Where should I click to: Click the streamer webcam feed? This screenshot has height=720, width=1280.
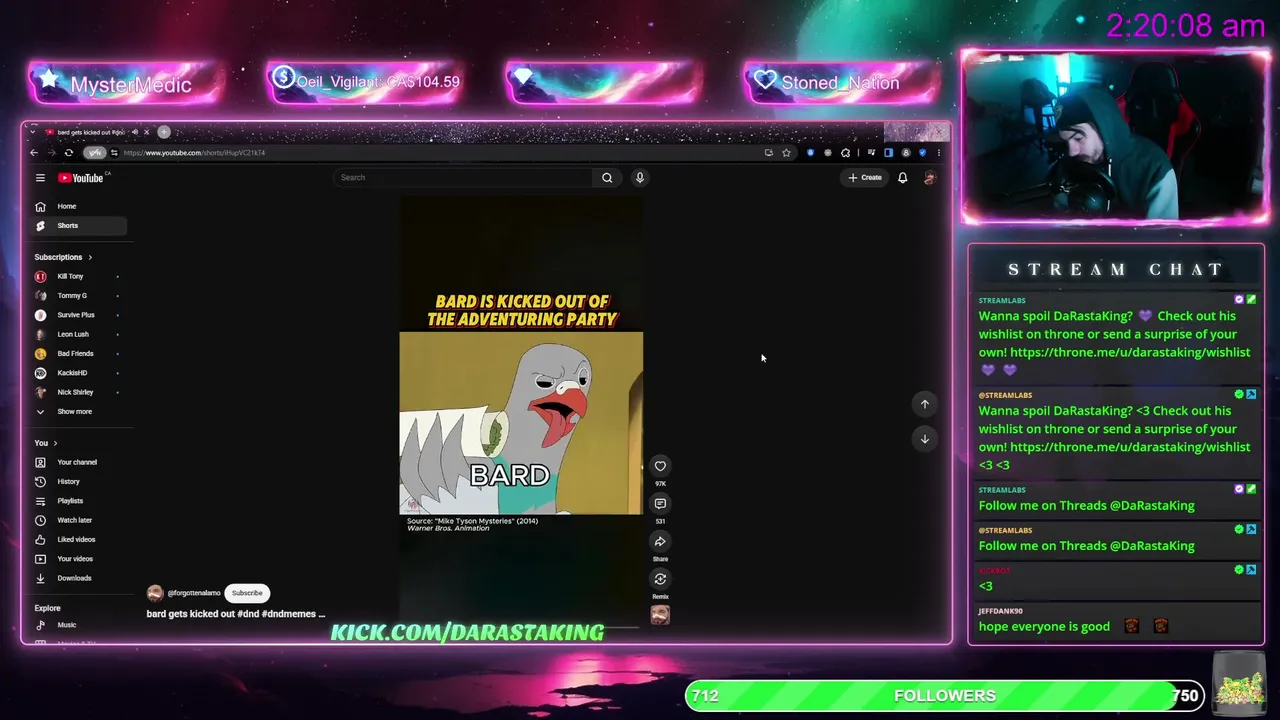[1115, 136]
